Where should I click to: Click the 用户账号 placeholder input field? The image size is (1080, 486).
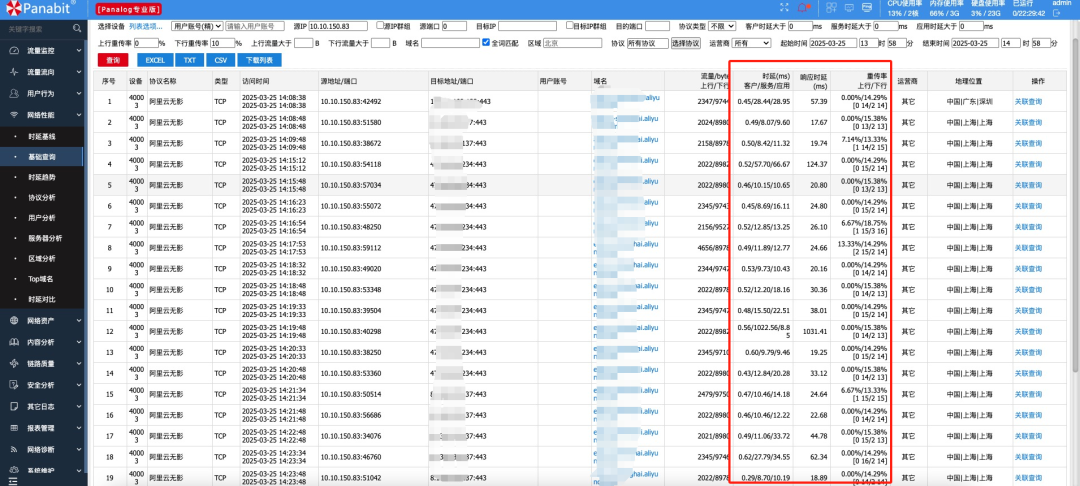point(255,25)
